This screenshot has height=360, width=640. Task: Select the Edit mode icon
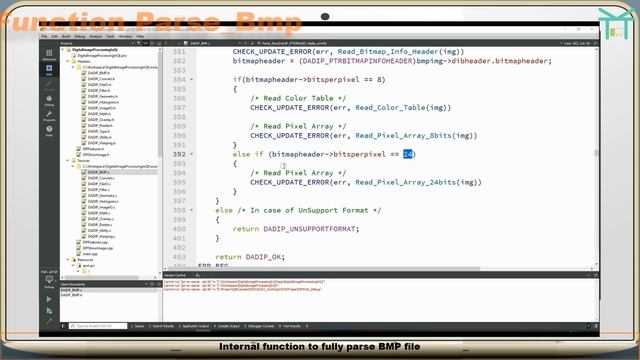49,70
